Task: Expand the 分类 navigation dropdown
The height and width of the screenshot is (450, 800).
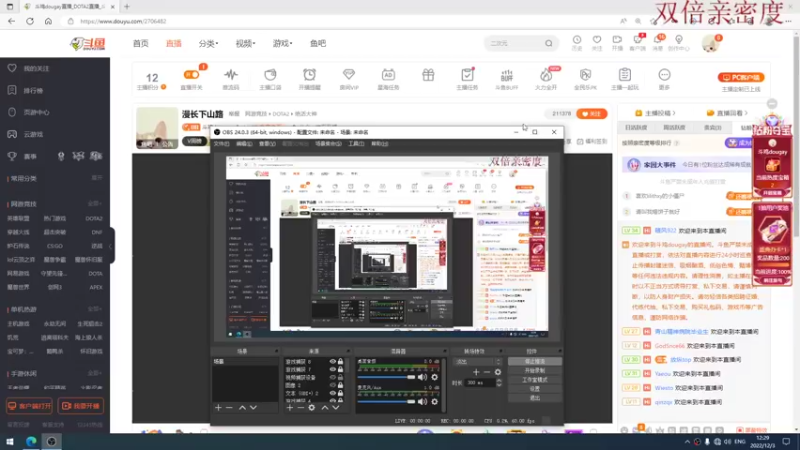Action: 208,43
